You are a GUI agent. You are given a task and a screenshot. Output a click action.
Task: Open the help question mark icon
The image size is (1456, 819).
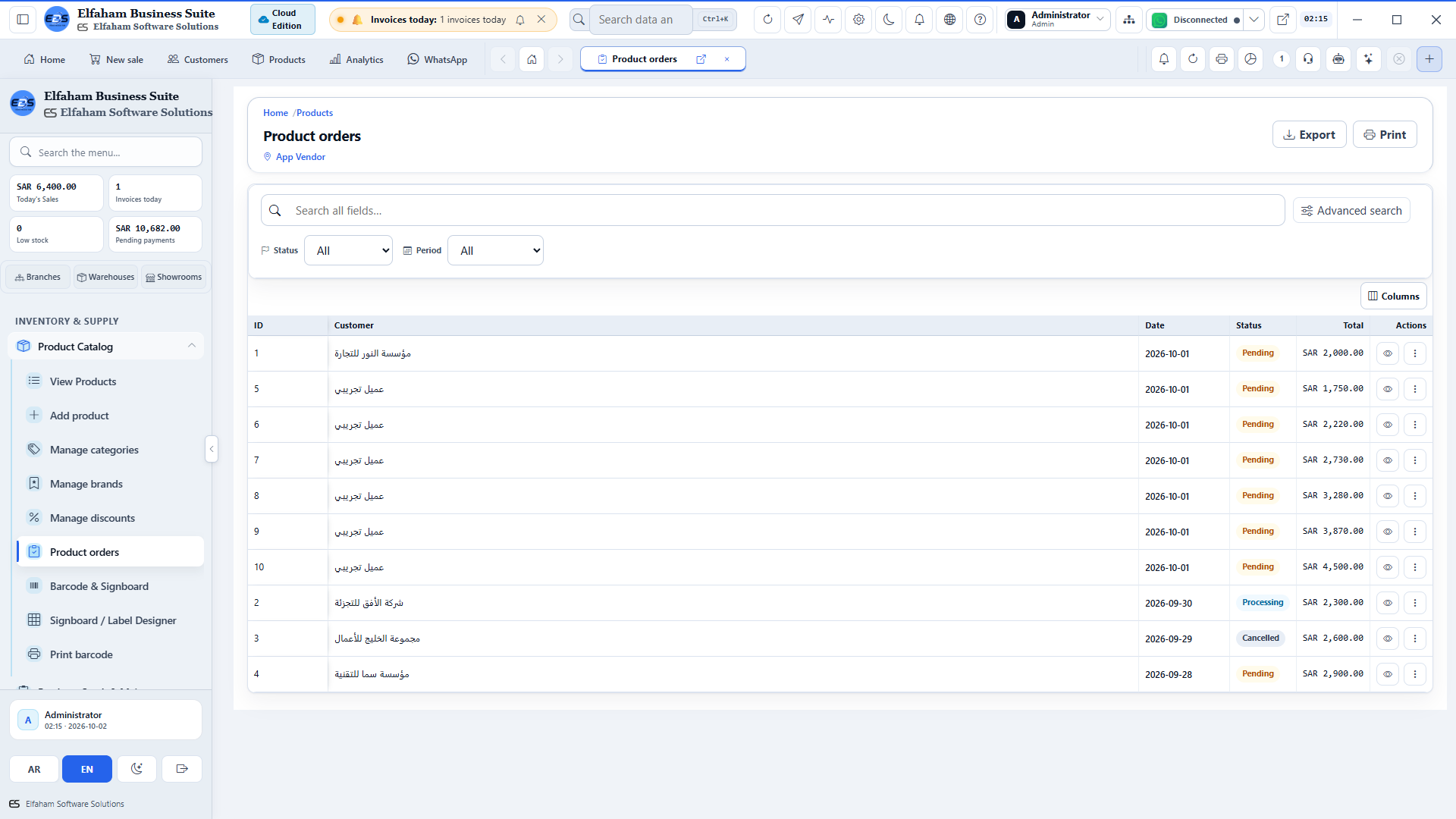point(980,20)
